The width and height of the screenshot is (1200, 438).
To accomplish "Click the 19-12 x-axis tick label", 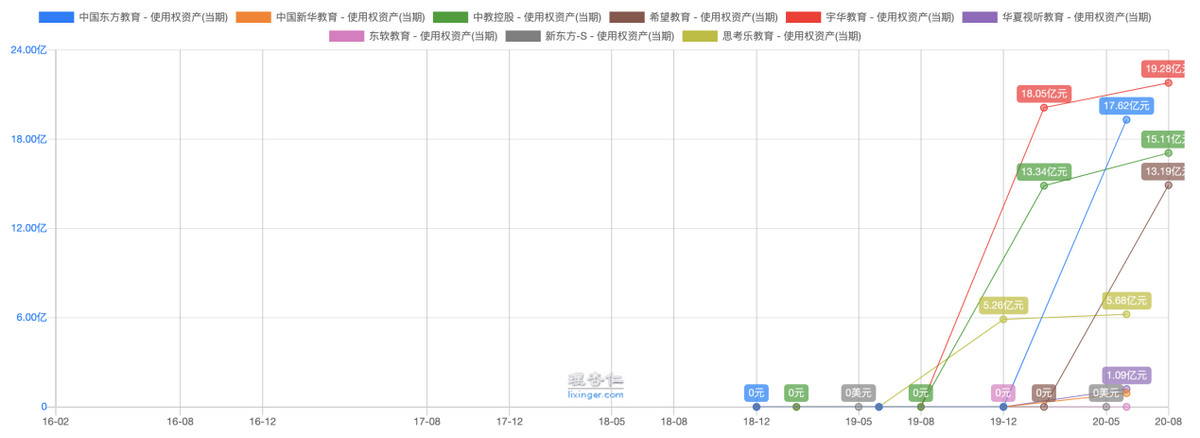I will click(x=1003, y=423).
